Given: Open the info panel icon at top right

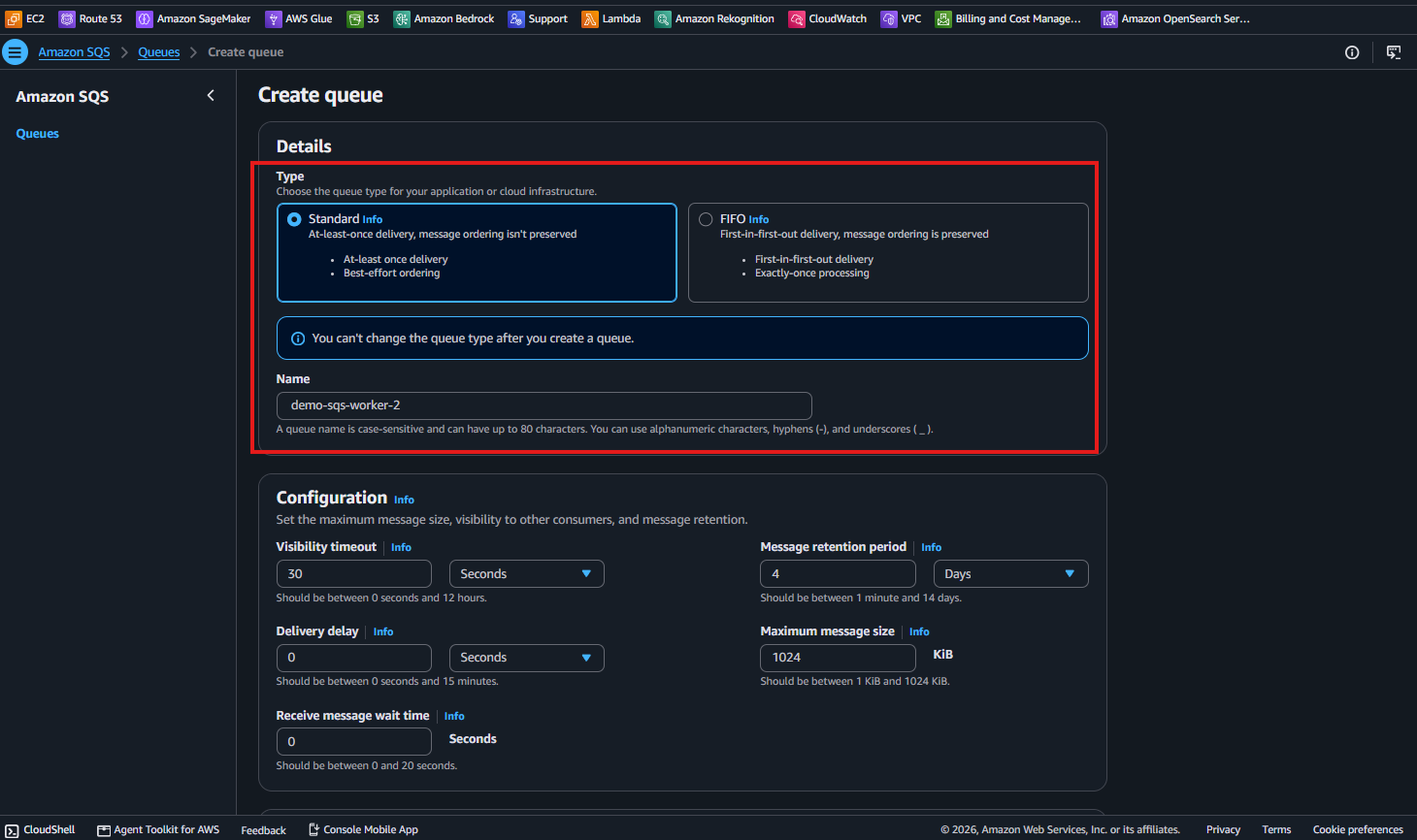Looking at the screenshot, I should click(x=1352, y=52).
